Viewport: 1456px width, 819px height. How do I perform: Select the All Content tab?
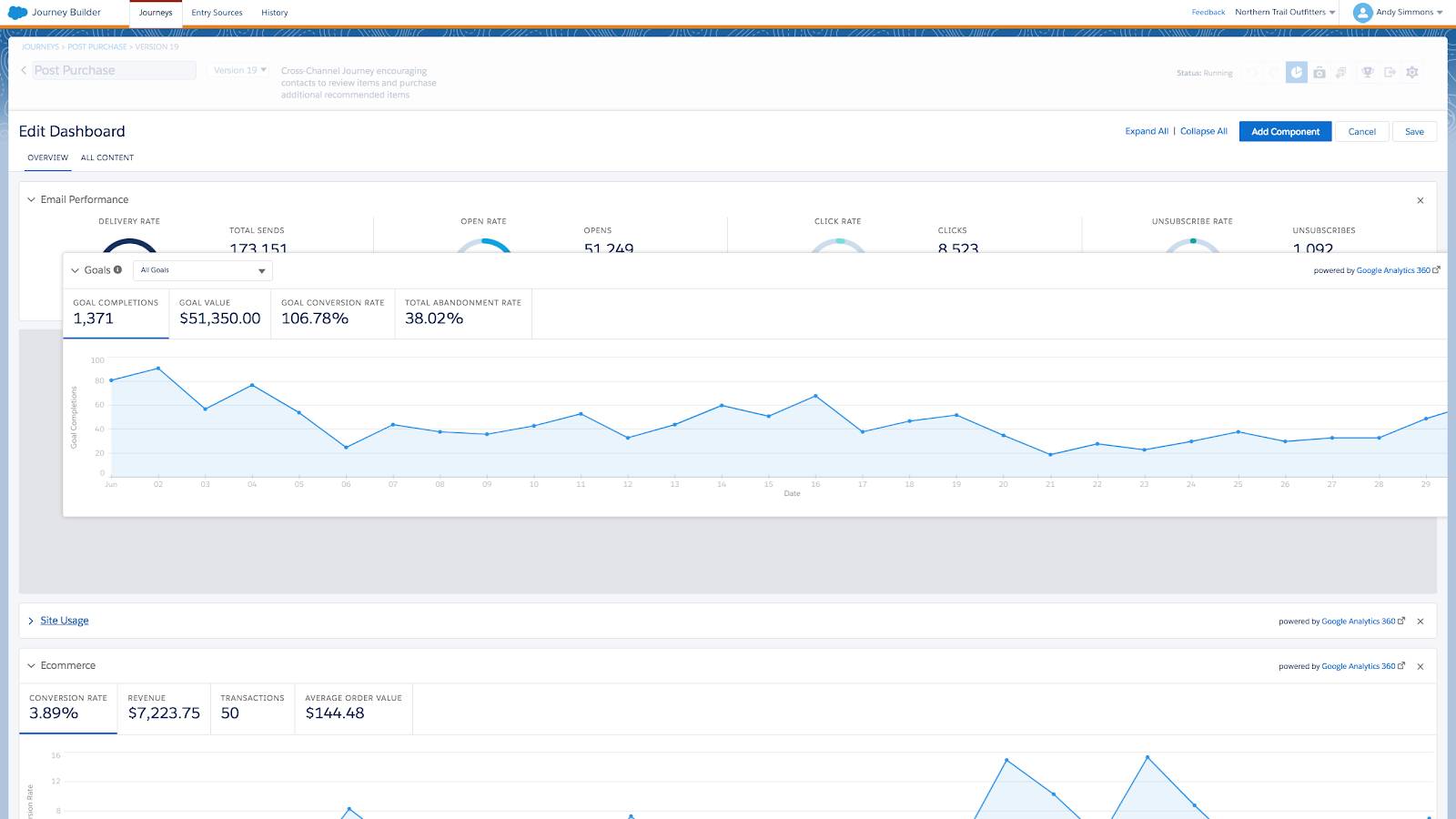click(107, 158)
